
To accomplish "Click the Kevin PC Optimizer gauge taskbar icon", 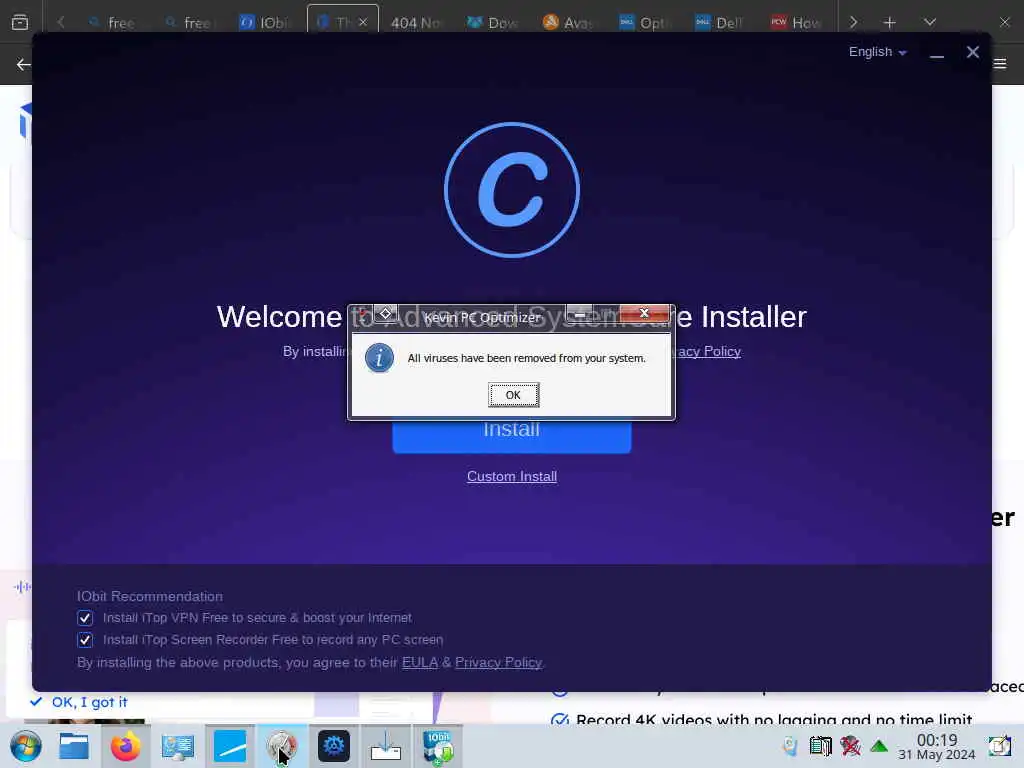I will (281, 746).
